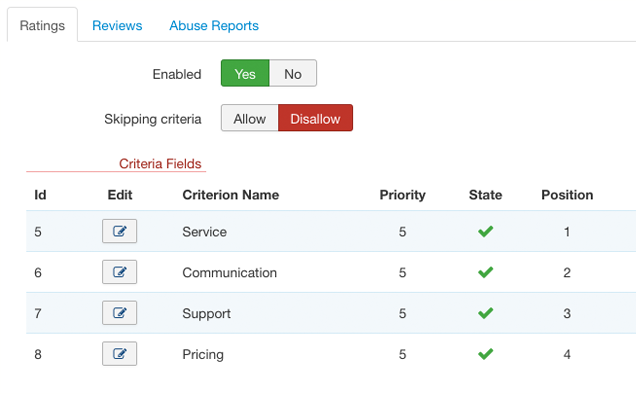Screen dimensions: 636x394
Task: Click the Support row state checkmark
Action: point(485,313)
